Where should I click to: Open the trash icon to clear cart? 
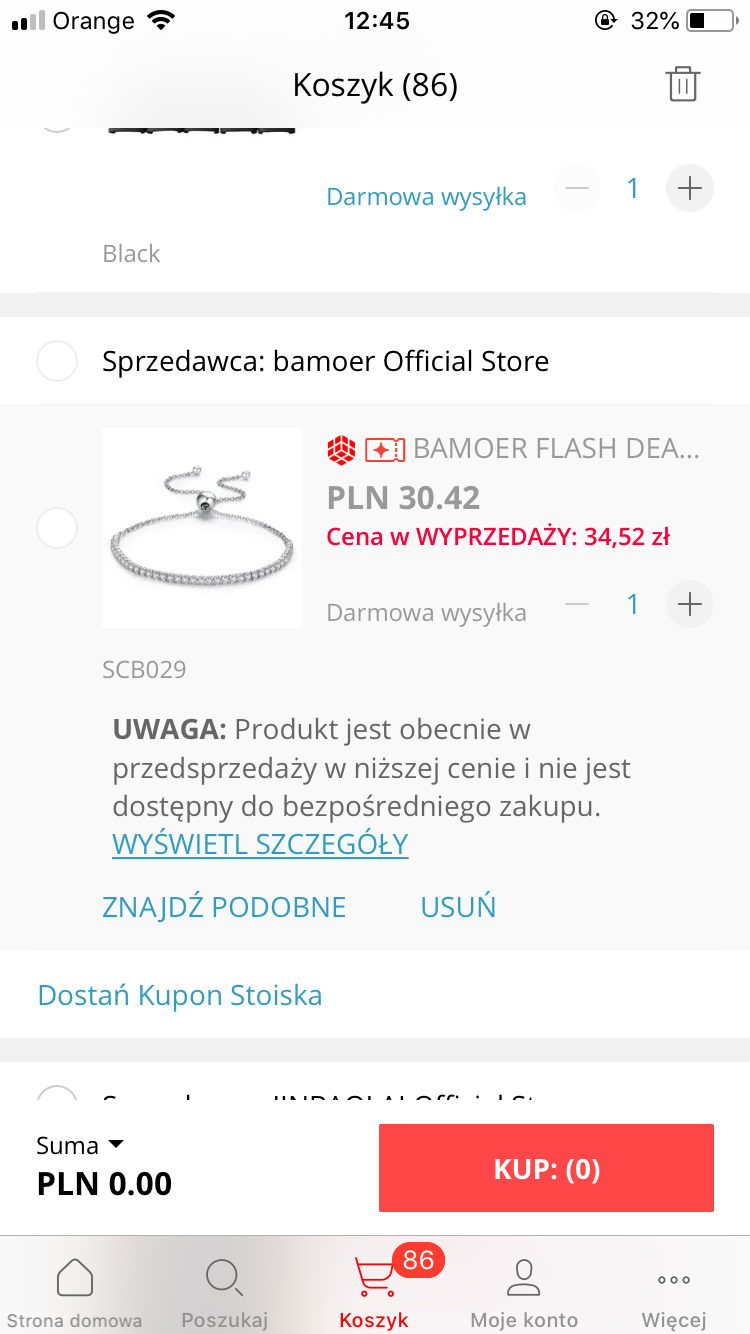[683, 85]
